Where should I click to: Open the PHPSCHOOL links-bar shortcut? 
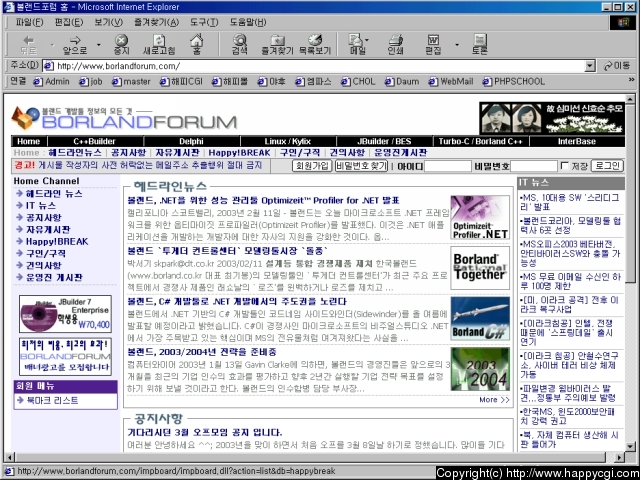(513, 82)
